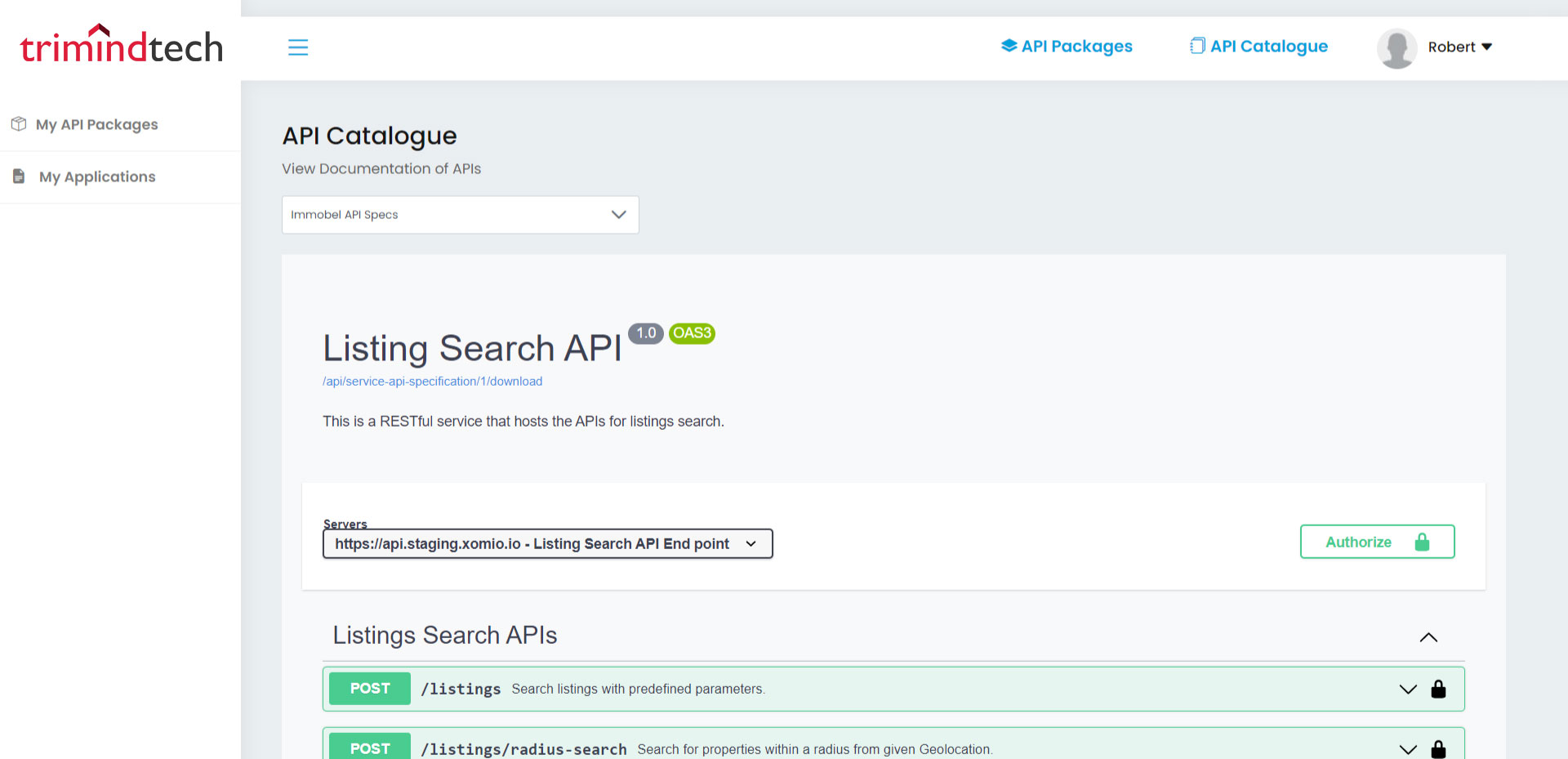This screenshot has width=1568, height=759.
Task: Click the API Packages layers icon
Action: pyautogui.click(x=1009, y=46)
